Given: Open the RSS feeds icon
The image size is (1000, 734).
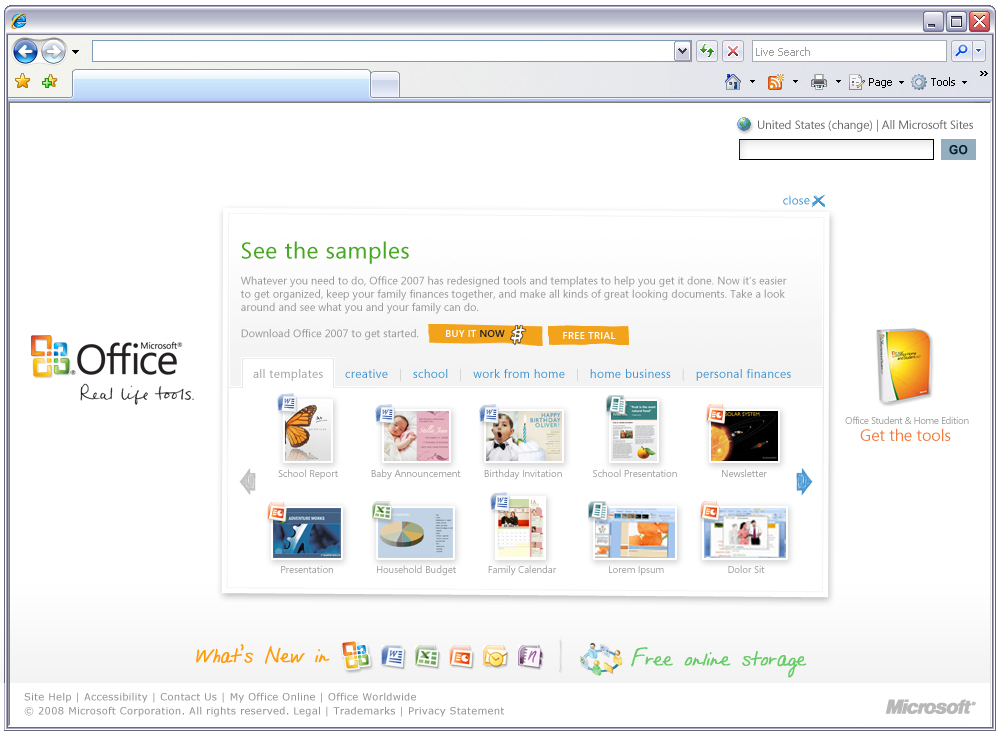Looking at the screenshot, I should click(x=776, y=82).
